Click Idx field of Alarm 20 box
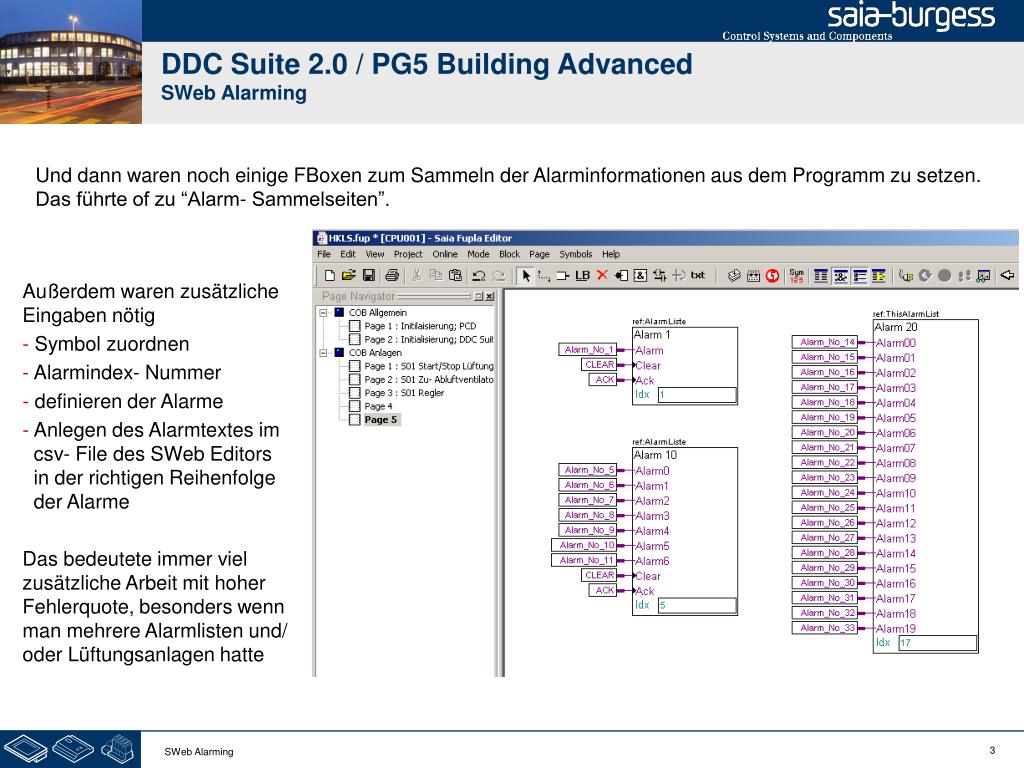Image resolution: width=1024 pixels, height=768 pixels. coord(937,643)
